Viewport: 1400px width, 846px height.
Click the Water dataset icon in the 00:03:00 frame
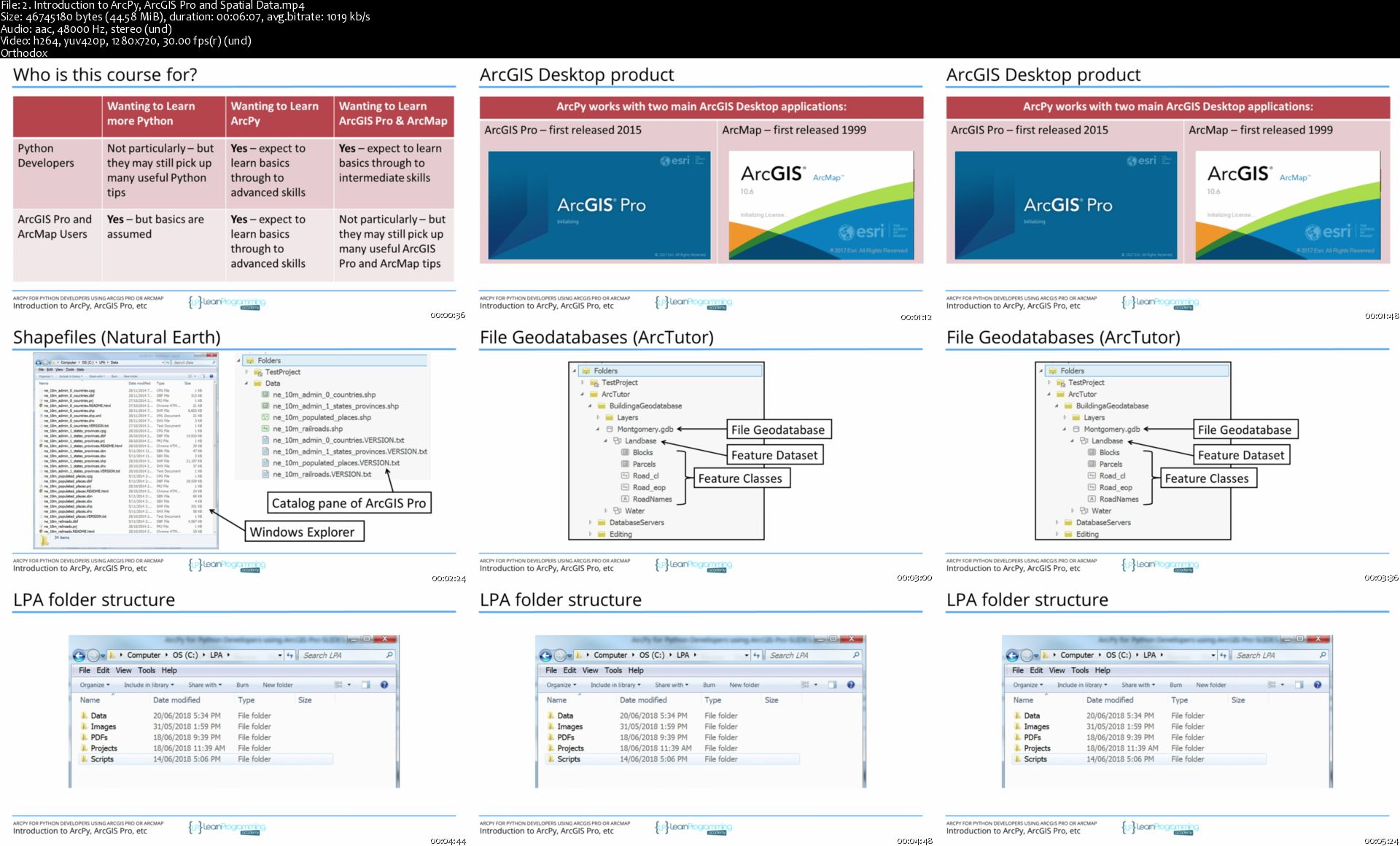coord(617,511)
